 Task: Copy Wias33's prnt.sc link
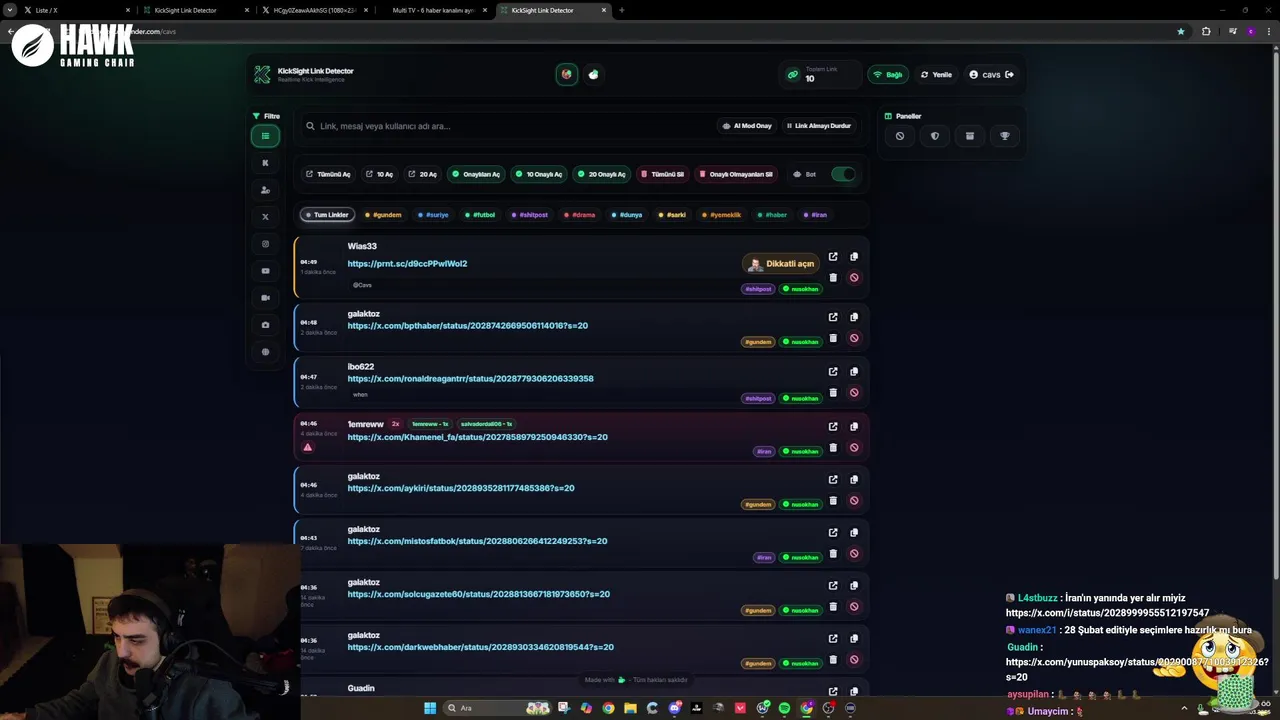[x=854, y=257]
